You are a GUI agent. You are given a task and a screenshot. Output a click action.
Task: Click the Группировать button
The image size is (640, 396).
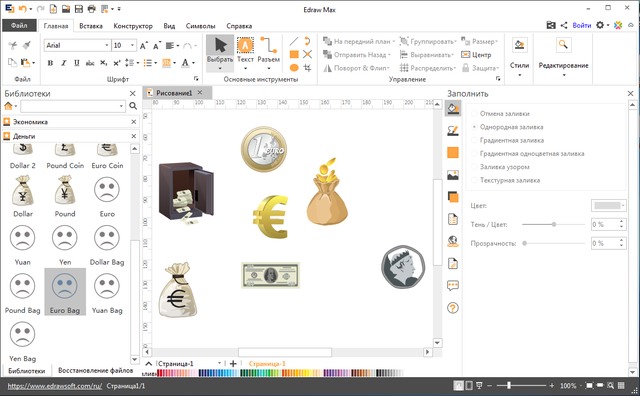[x=427, y=41]
